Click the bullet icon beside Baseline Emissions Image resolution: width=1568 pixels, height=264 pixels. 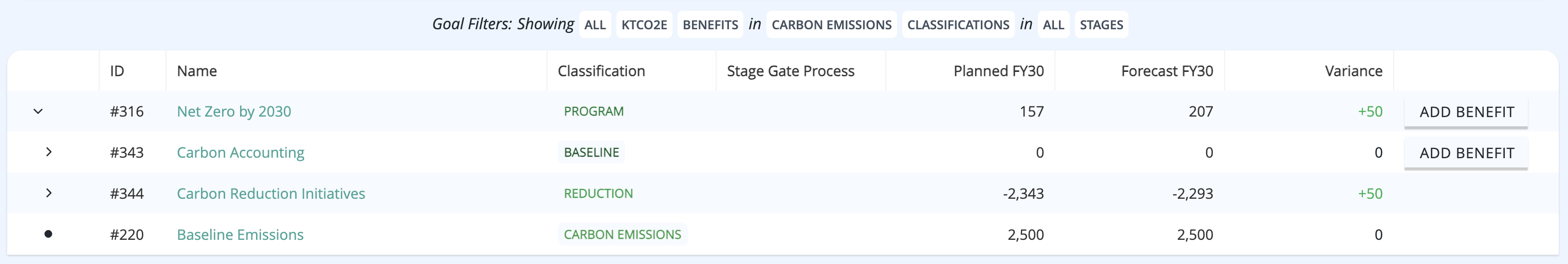(x=48, y=234)
